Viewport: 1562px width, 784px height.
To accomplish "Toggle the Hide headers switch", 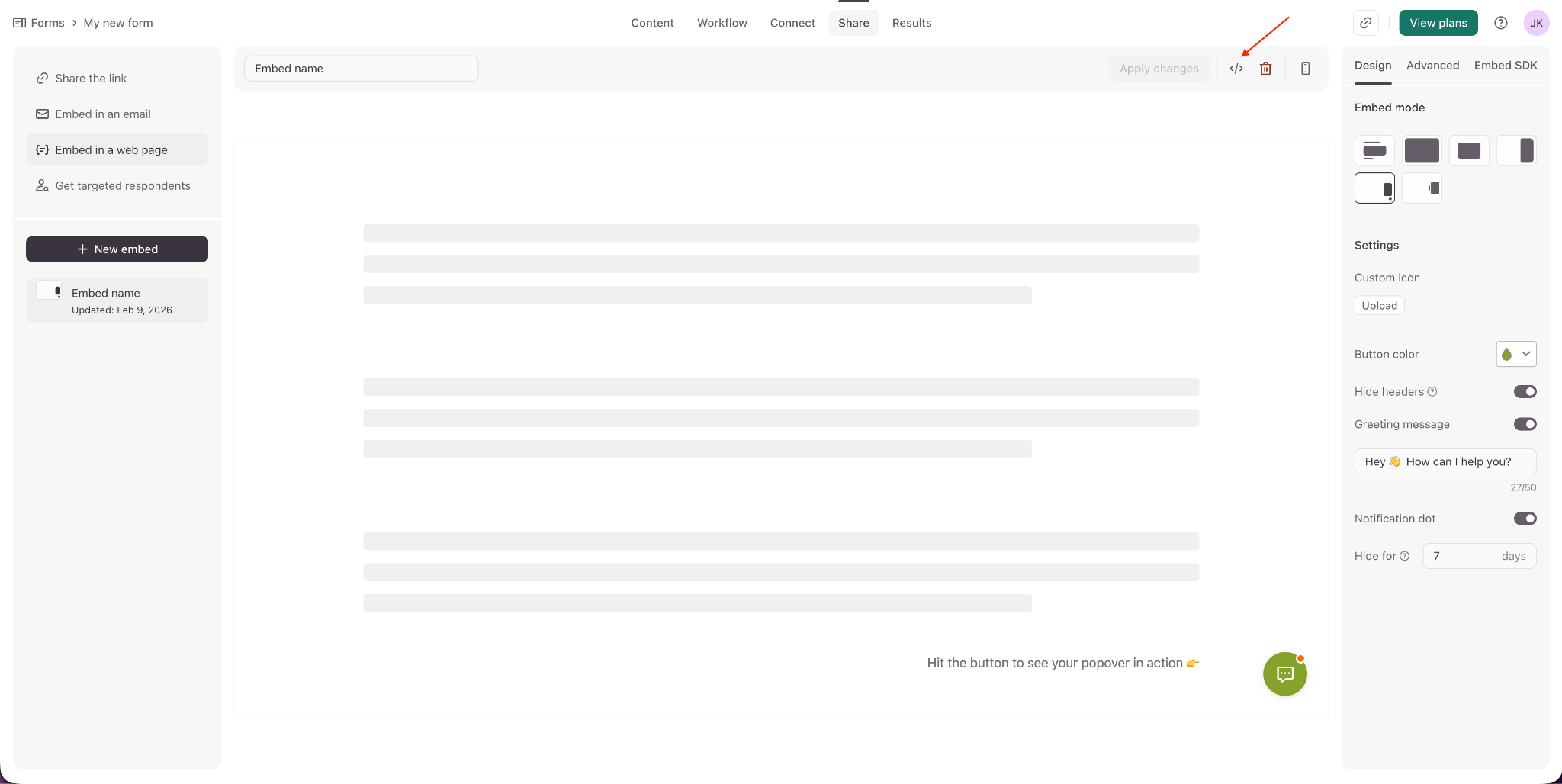I will (1525, 392).
